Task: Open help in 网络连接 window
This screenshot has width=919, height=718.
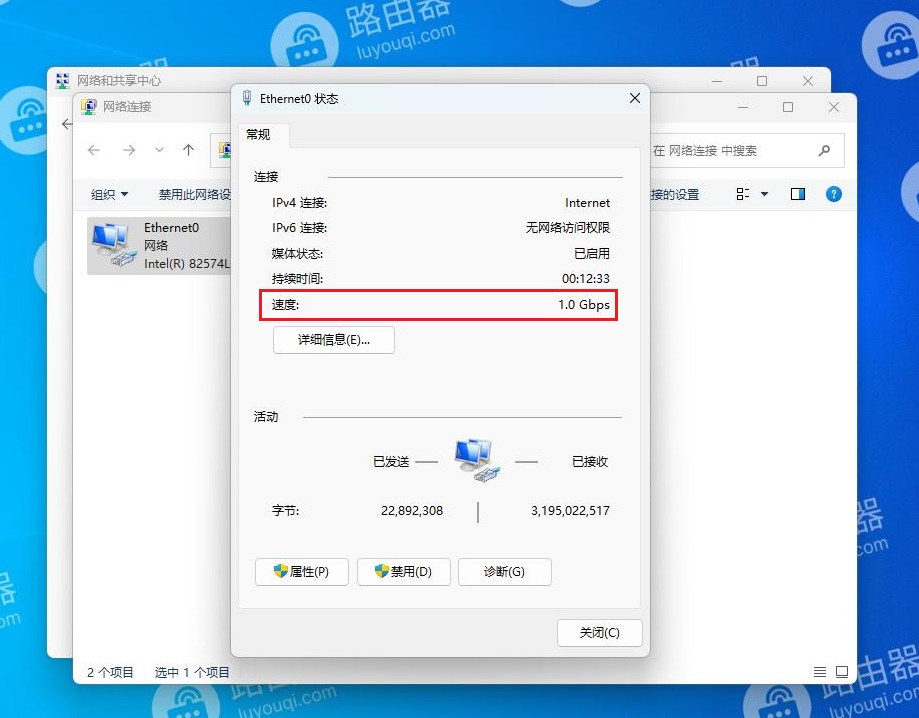Action: pyautogui.click(x=833, y=194)
